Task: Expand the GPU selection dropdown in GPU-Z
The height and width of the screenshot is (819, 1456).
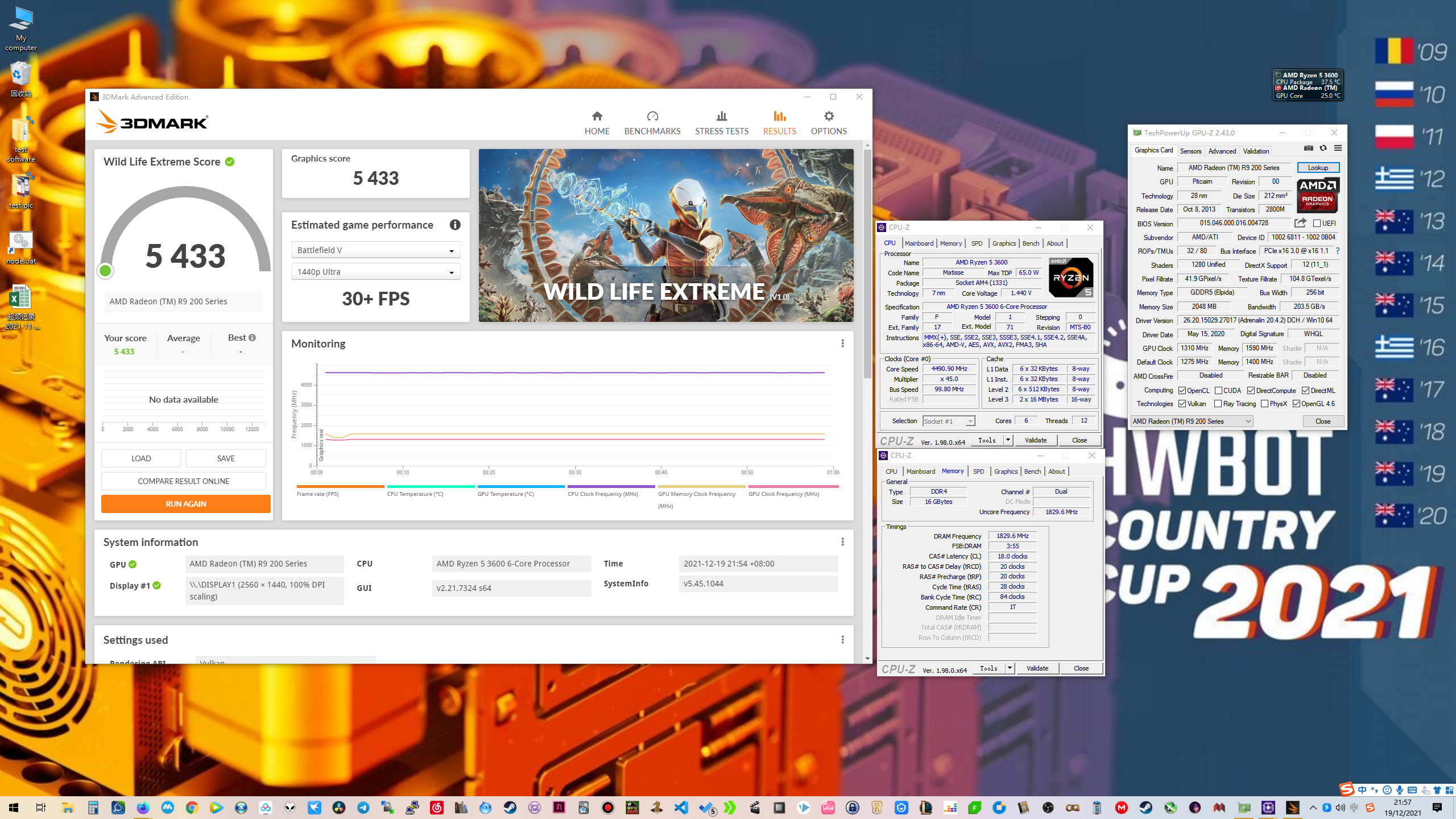Action: point(1192,421)
